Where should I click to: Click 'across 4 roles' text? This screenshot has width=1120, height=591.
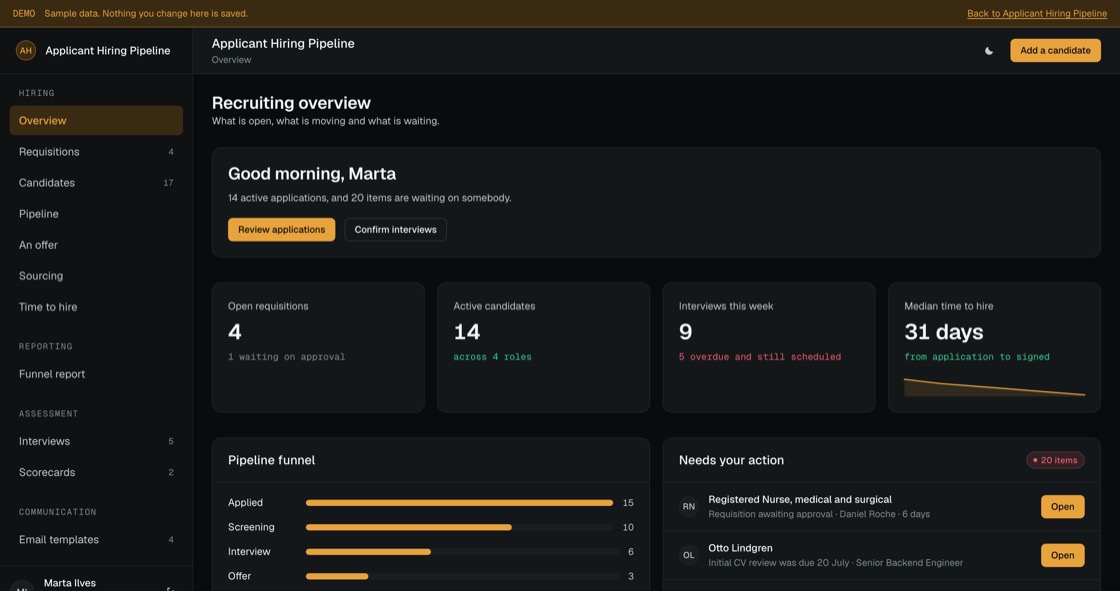[492, 357]
